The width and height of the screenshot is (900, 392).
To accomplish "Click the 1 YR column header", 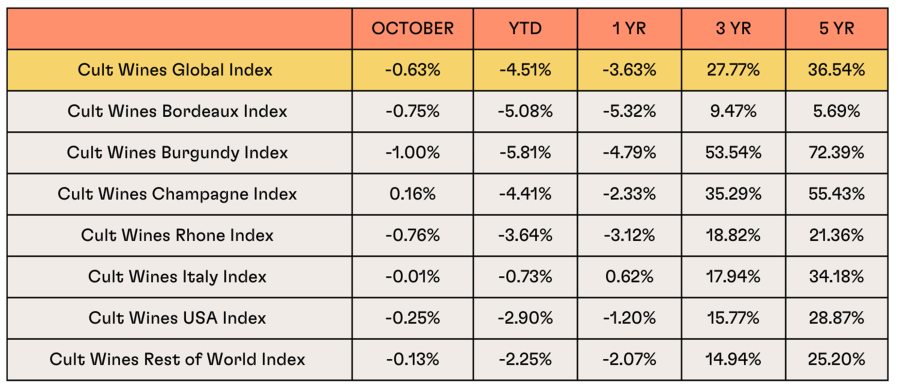I will [x=630, y=29].
